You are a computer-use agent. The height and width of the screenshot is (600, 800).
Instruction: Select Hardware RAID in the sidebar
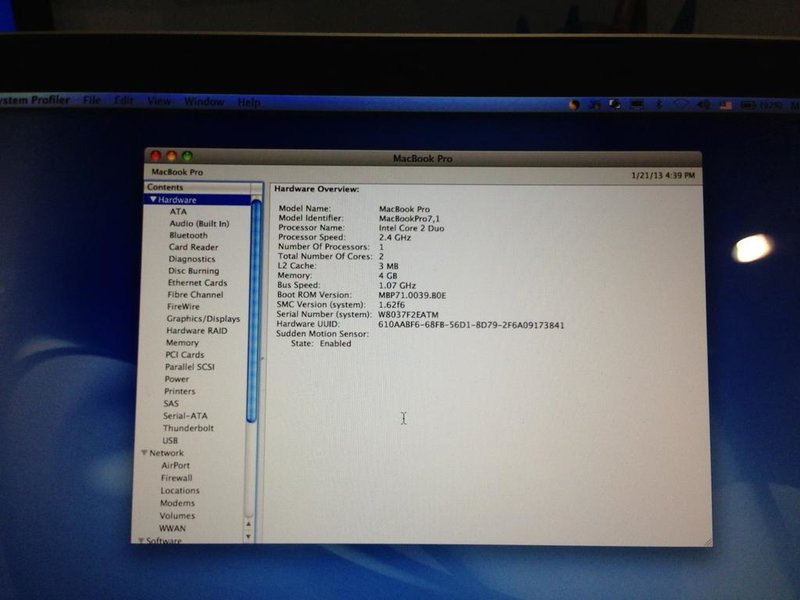(197, 331)
